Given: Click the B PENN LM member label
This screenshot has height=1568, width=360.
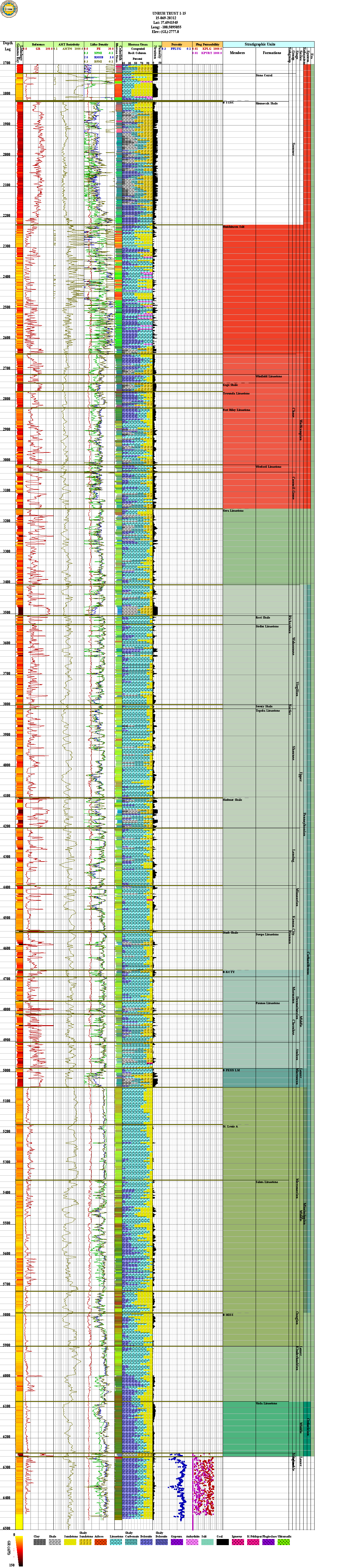Looking at the screenshot, I should pos(232,1070).
